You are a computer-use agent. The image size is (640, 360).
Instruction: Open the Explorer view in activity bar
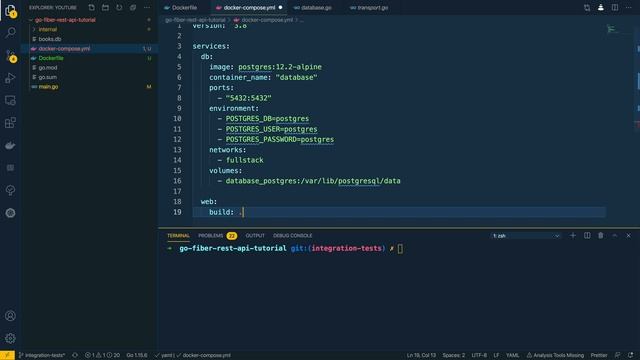point(10,11)
